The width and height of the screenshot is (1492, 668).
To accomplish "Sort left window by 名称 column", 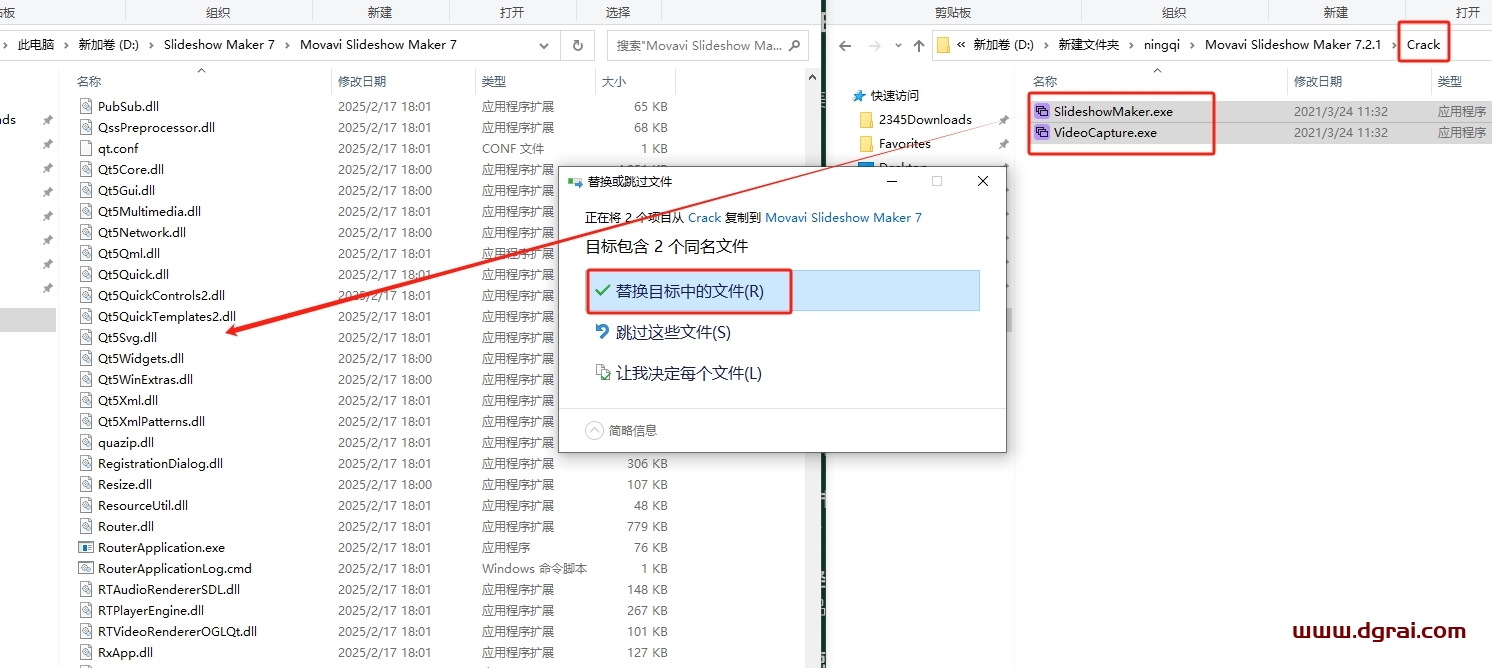I will (89, 81).
